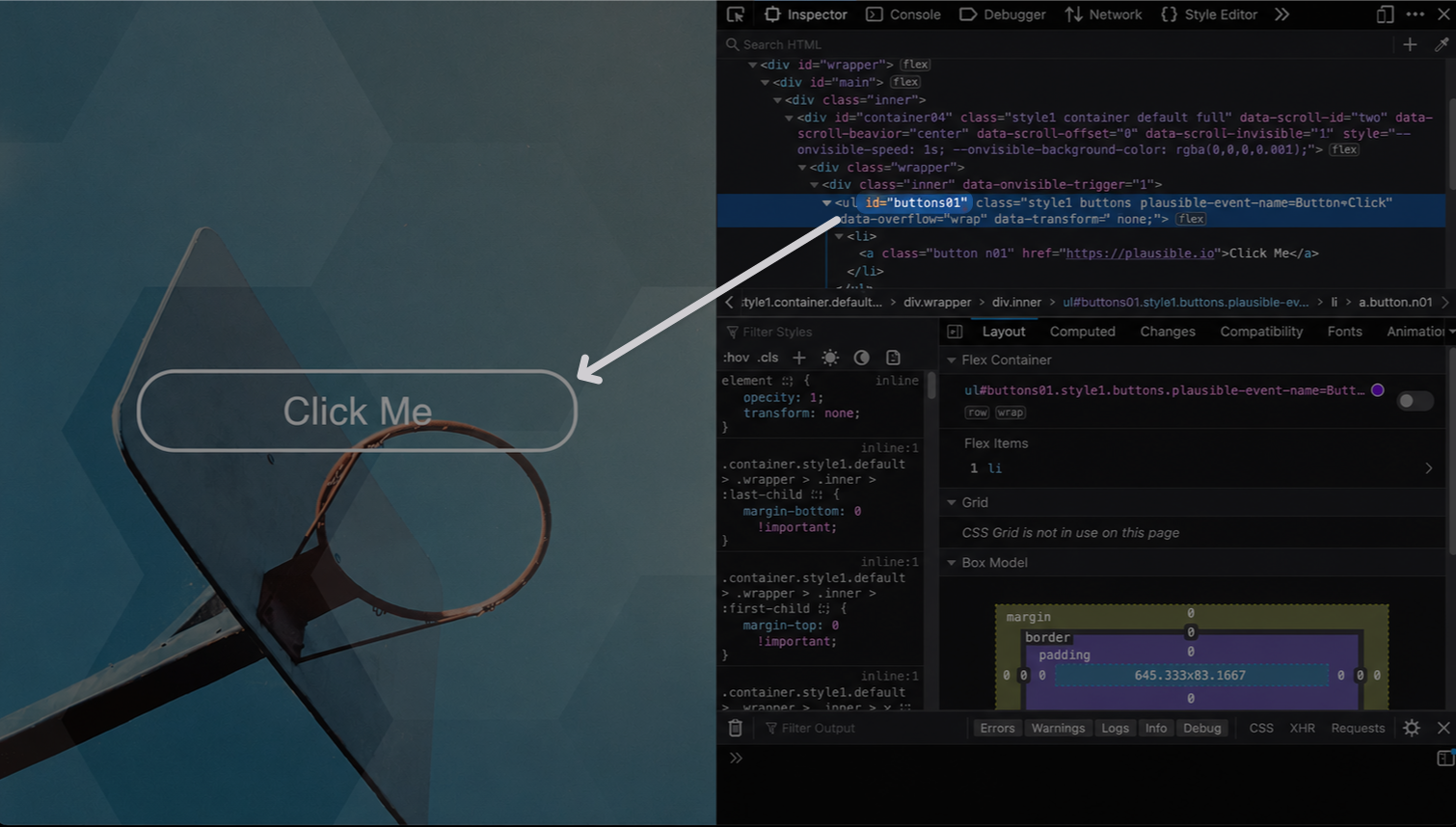Toggle the Warnings console filter
The image size is (1456, 827).
(x=1058, y=728)
